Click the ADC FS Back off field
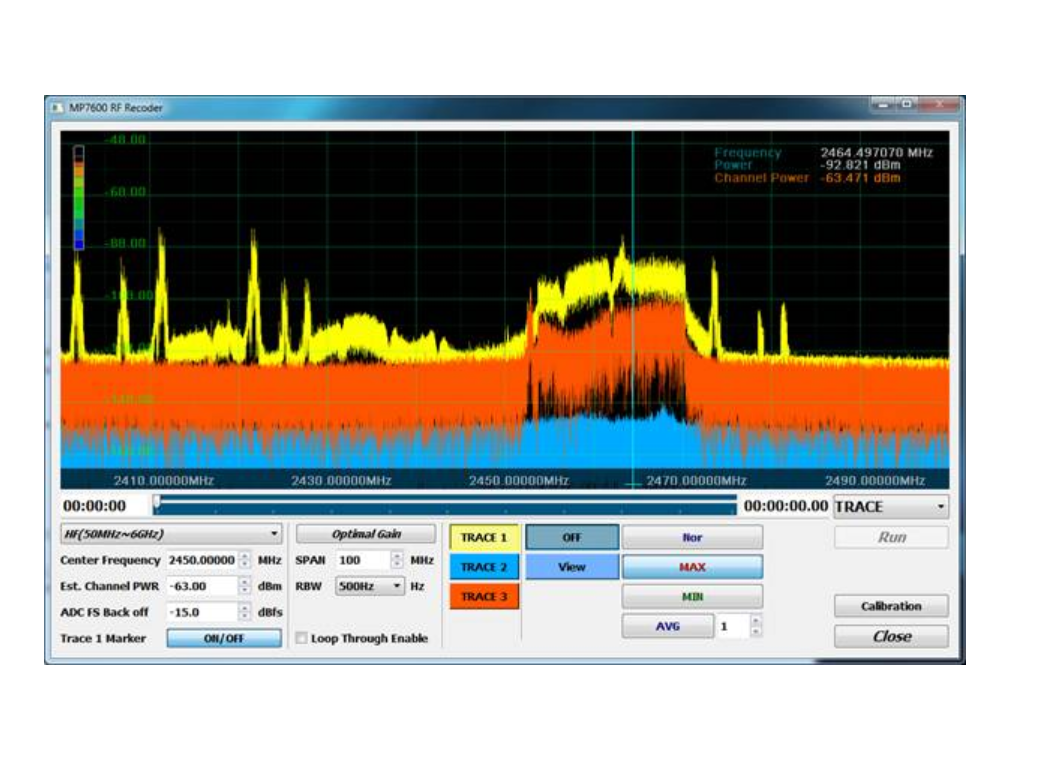Viewport: 1064px width, 784px height. (202, 612)
